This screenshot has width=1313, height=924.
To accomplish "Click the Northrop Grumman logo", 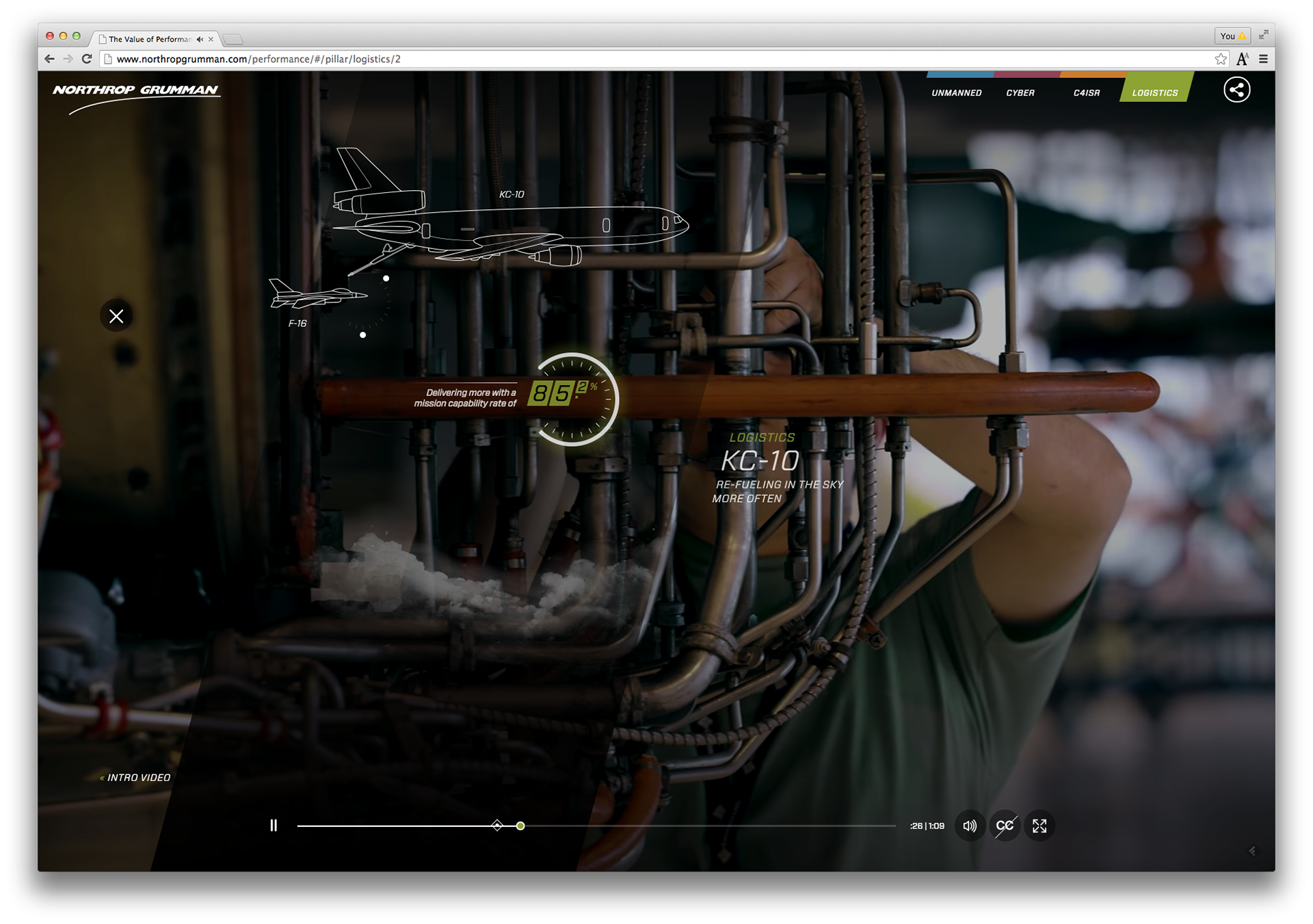I will coord(135,91).
